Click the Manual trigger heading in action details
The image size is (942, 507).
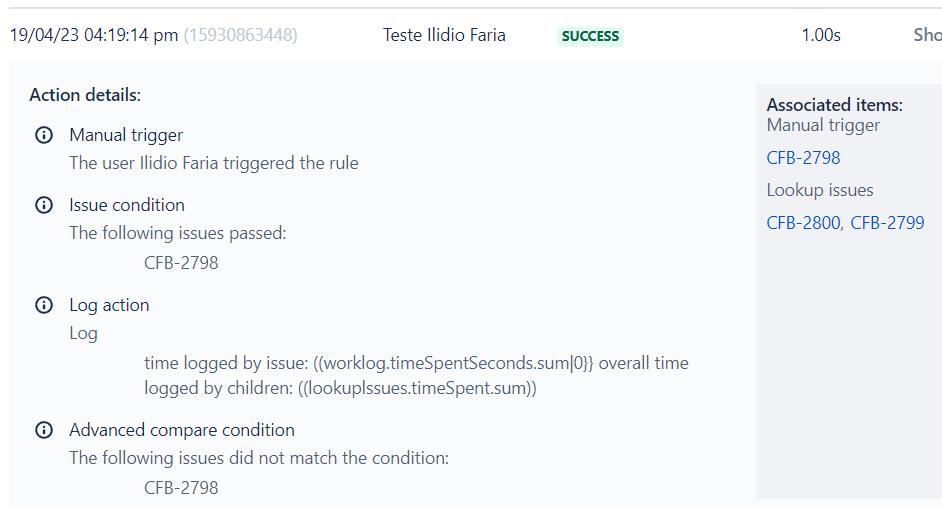(126, 135)
